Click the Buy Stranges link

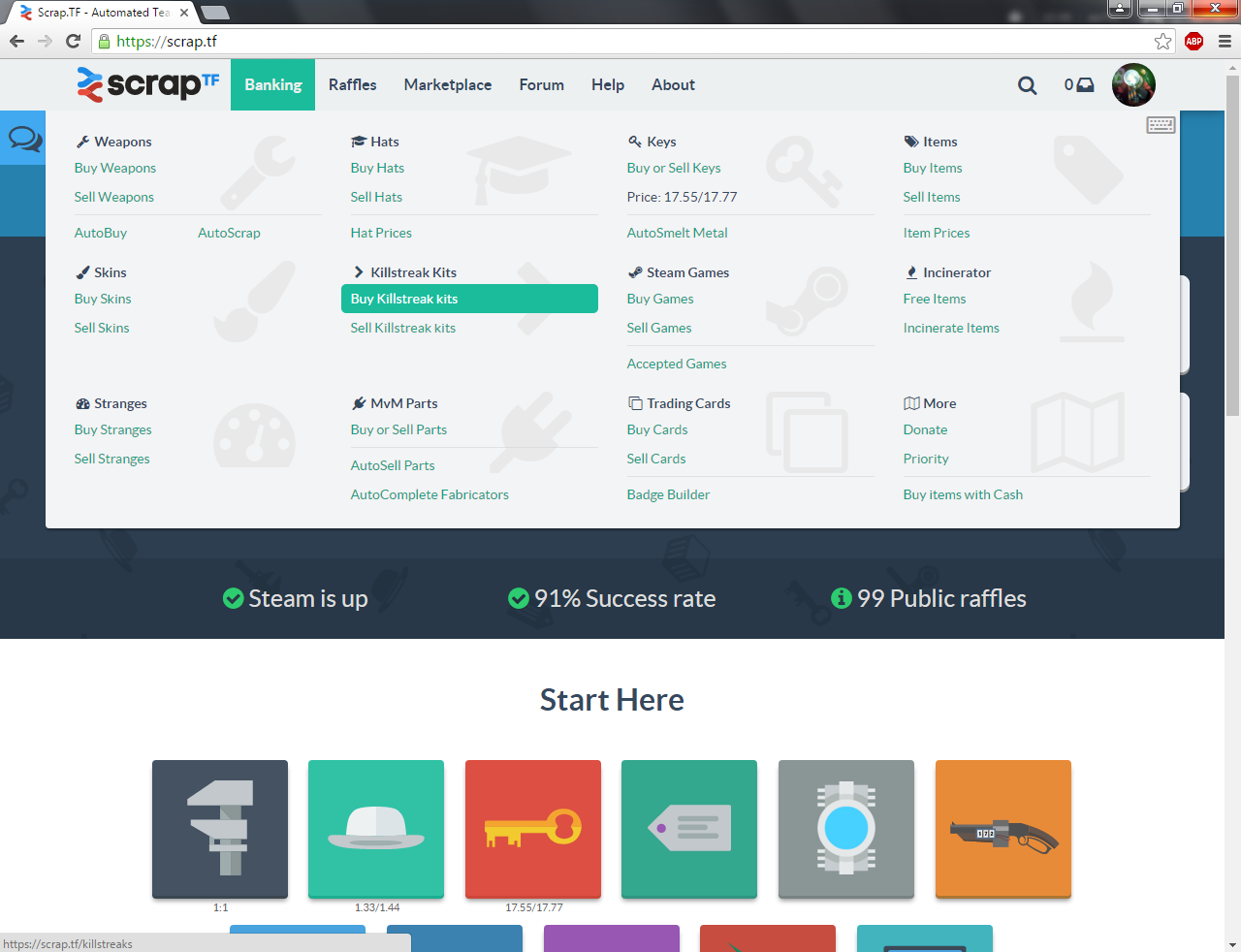113,429
